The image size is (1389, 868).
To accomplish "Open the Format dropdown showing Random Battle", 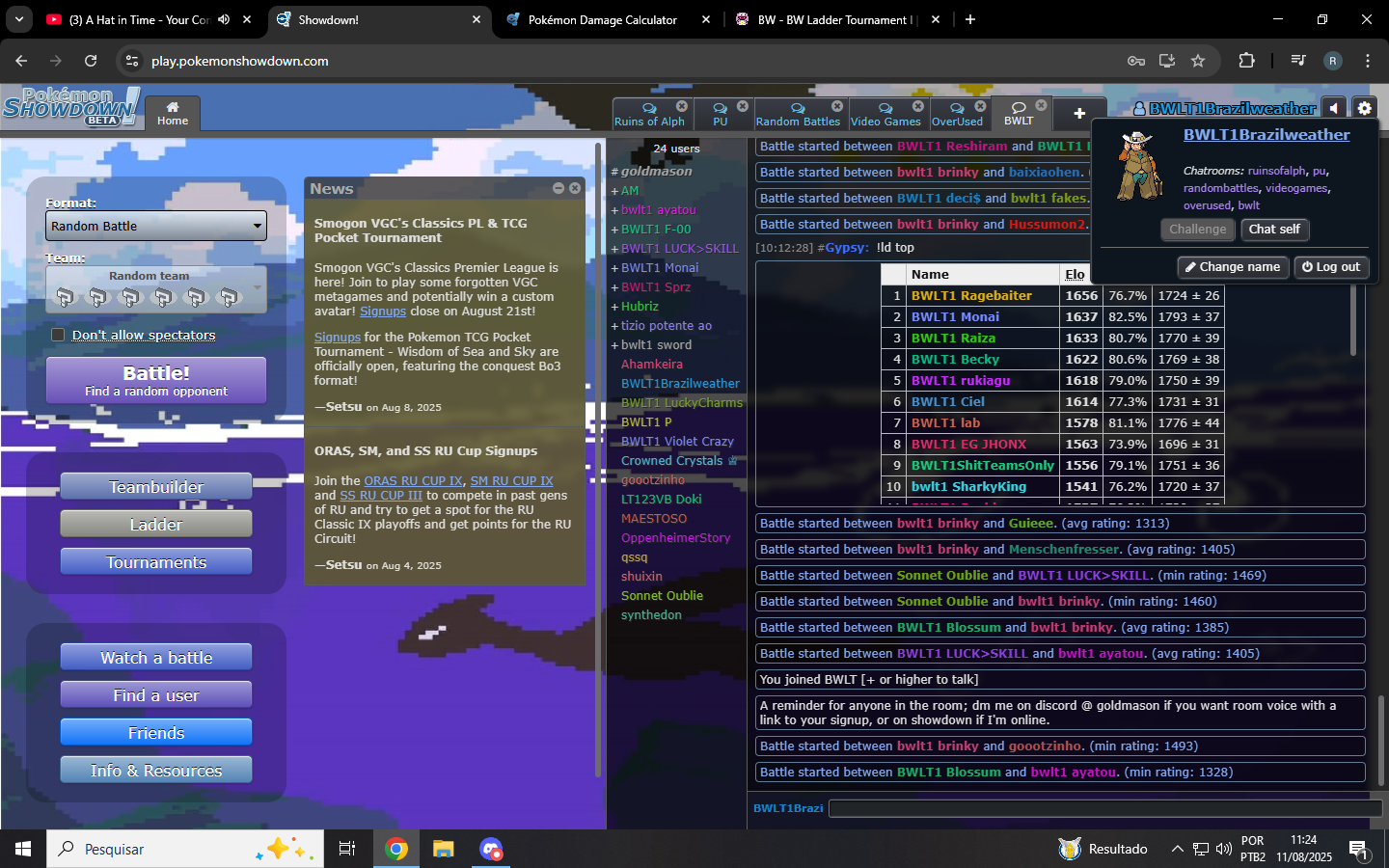I will (156, 226).
